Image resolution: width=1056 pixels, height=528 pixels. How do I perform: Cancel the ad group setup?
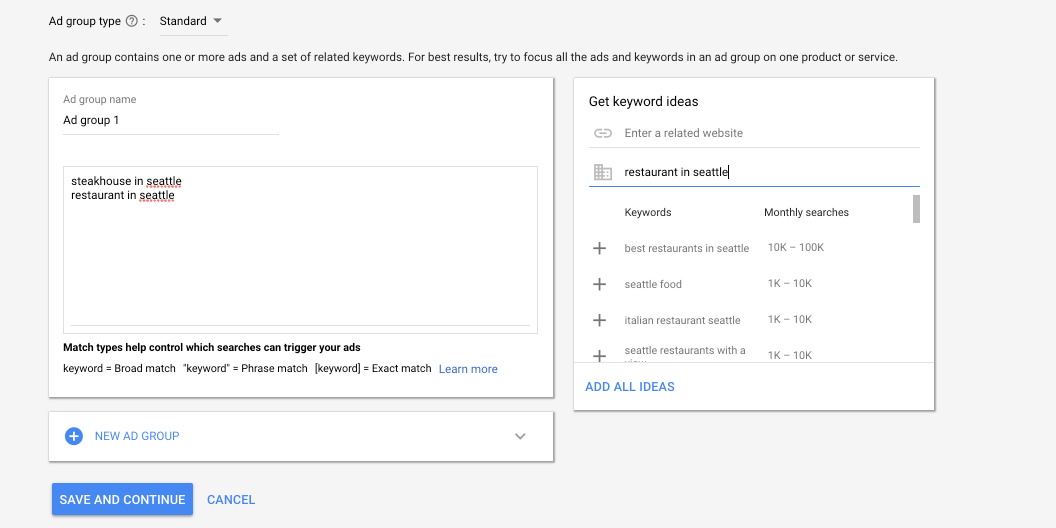(x=231, y=499)
